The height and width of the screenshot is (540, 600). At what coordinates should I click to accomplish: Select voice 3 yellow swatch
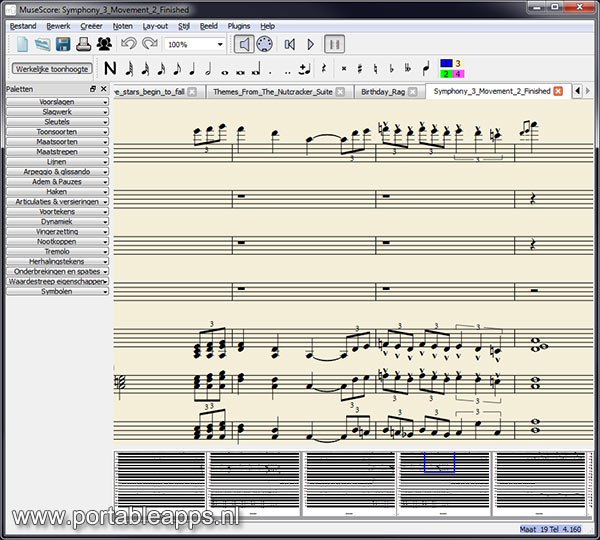click(x=458, y=63)
